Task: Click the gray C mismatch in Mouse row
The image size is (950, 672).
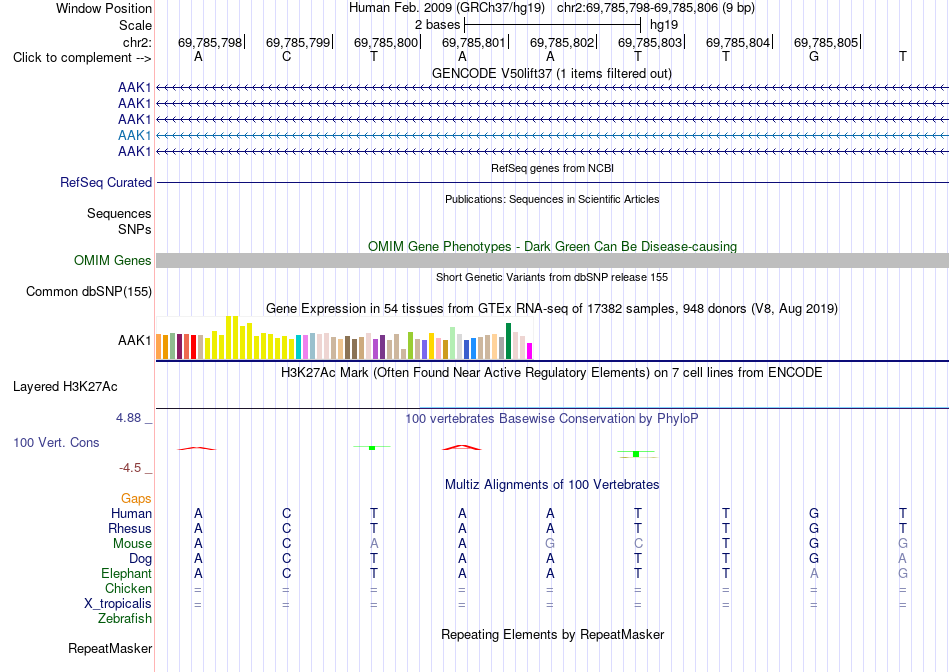Action: click(638, 544)
